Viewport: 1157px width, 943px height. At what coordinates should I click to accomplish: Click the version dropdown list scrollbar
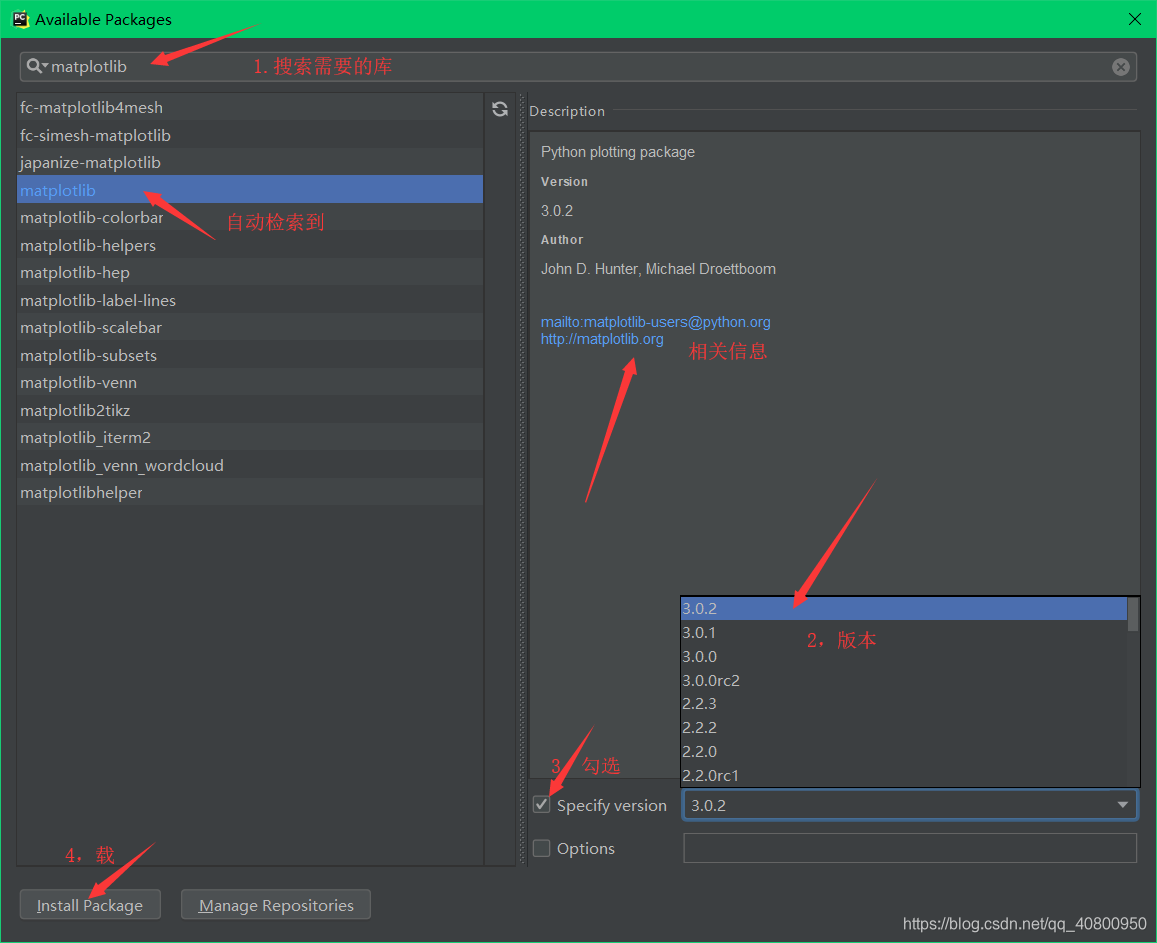coord(1133,615)
